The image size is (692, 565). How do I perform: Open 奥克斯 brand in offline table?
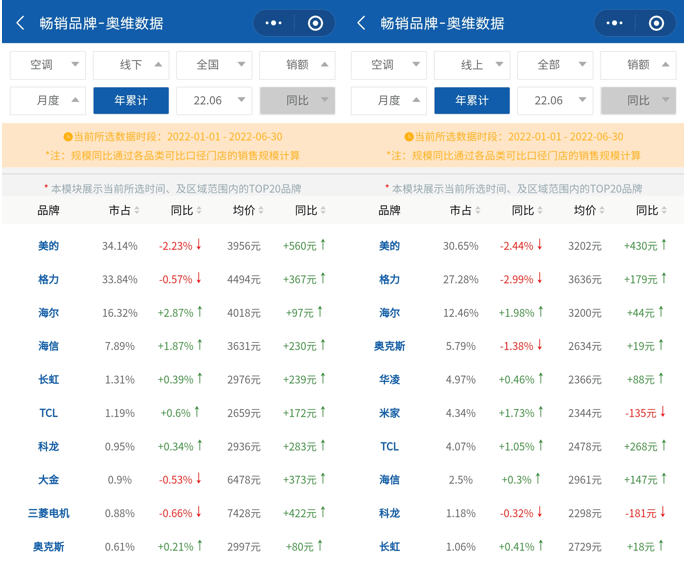(x=49, y=547)
